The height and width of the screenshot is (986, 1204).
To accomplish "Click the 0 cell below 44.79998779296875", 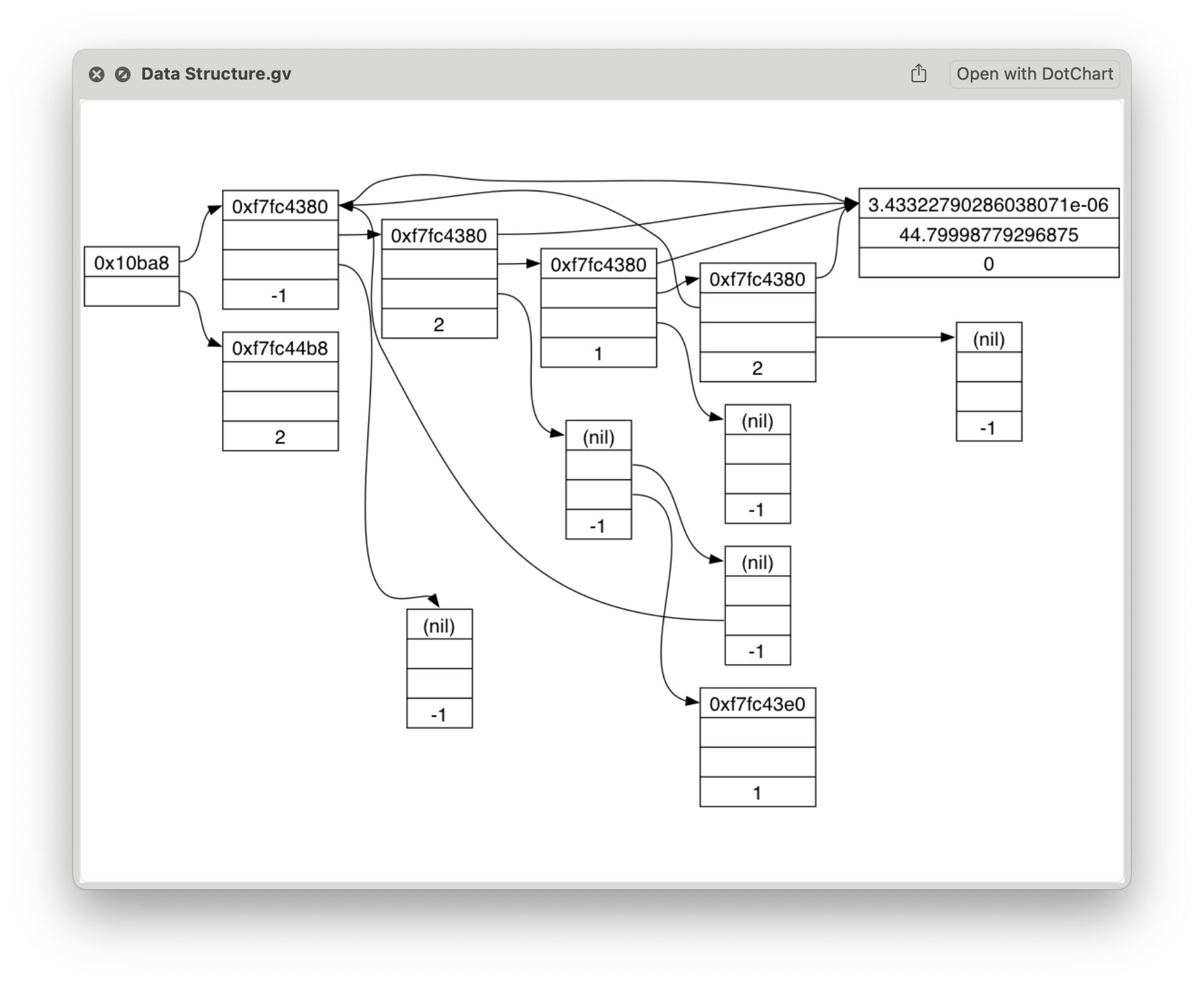I will pos(989,263).
